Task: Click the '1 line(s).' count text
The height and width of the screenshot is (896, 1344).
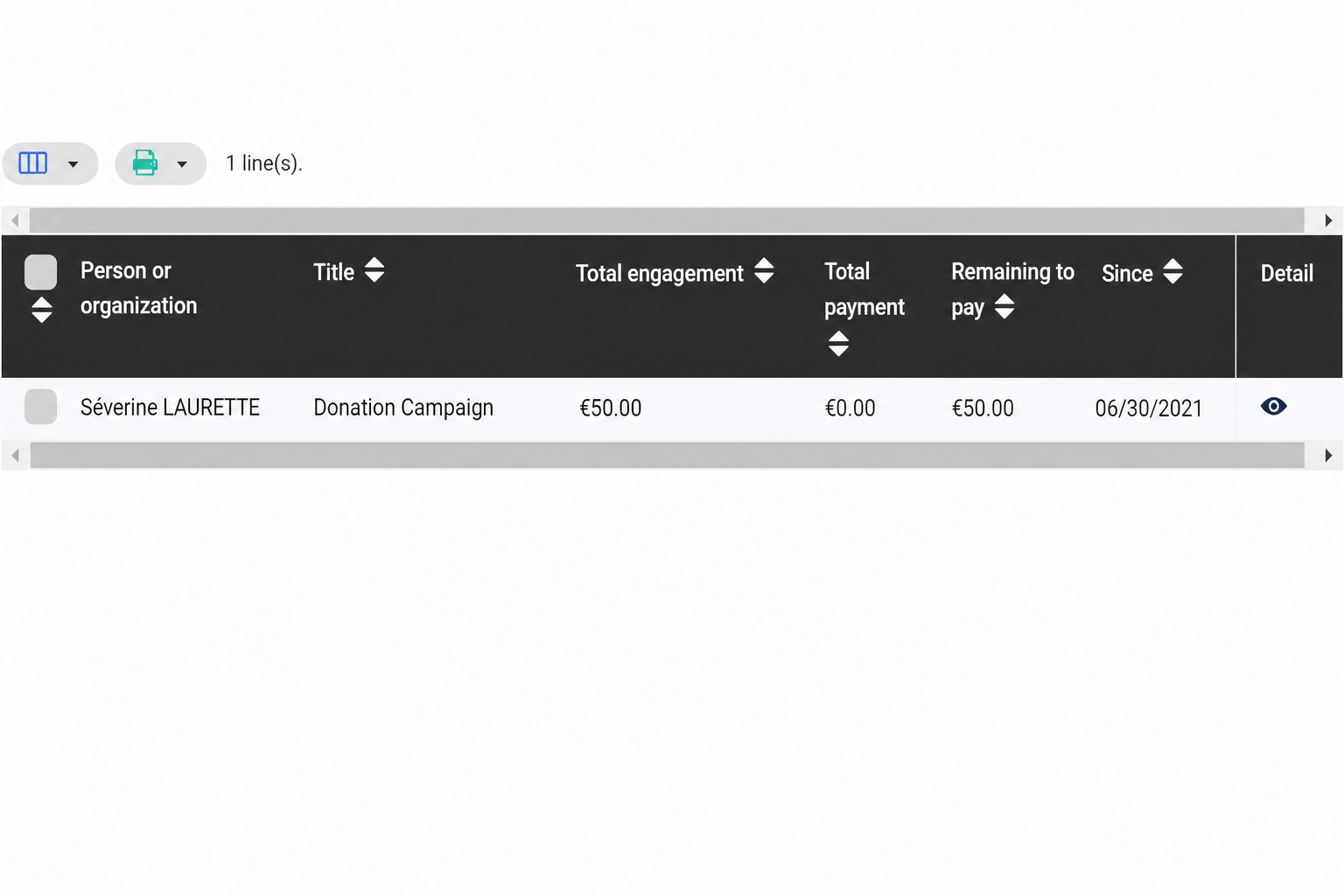Action: pyautogui.click(x=264, y=164)
